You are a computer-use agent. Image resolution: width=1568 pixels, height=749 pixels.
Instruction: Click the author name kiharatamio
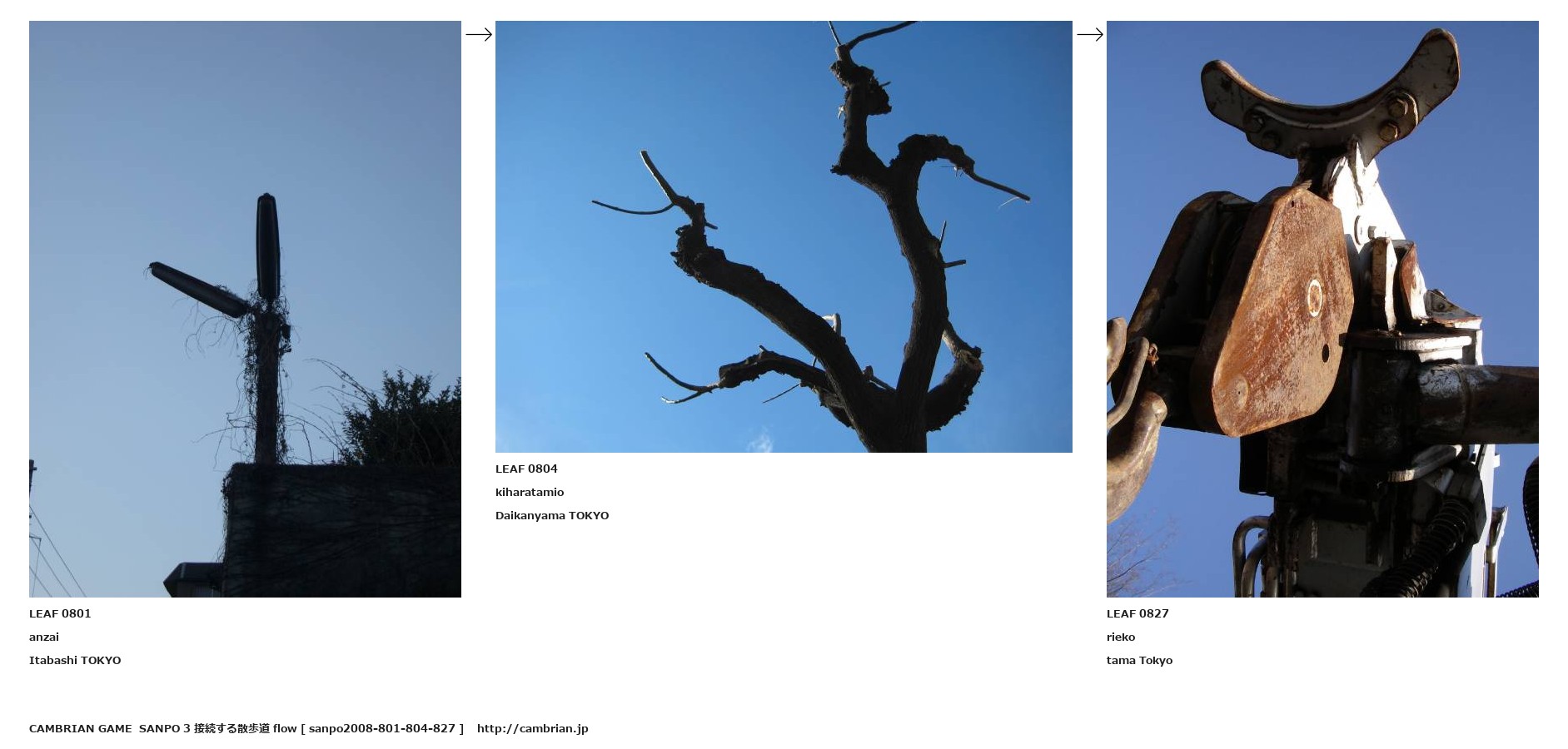[530, 492]
